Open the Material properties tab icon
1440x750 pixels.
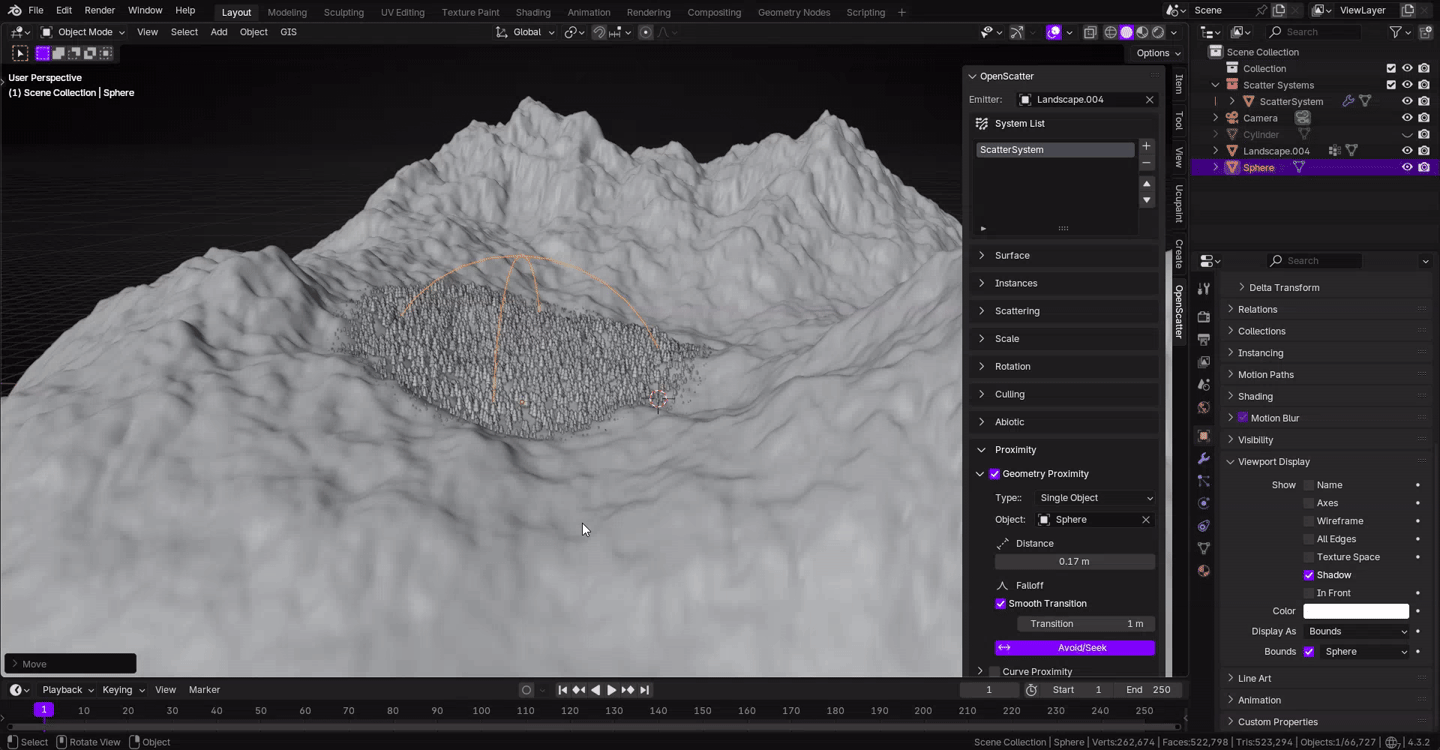pyautogui.click(x=1204, y=571)
